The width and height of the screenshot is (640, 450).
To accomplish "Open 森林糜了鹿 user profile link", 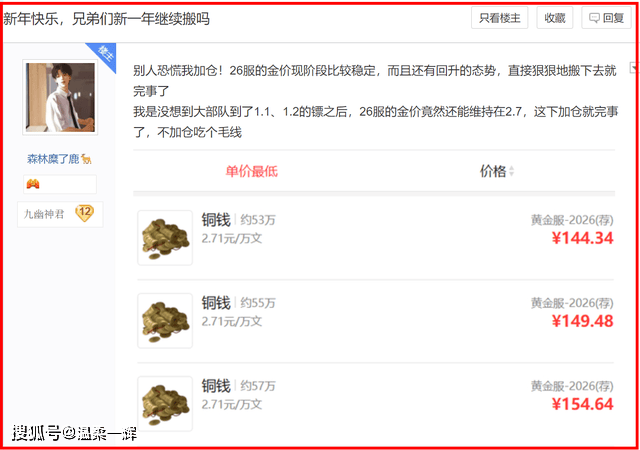I will point(53,159).
